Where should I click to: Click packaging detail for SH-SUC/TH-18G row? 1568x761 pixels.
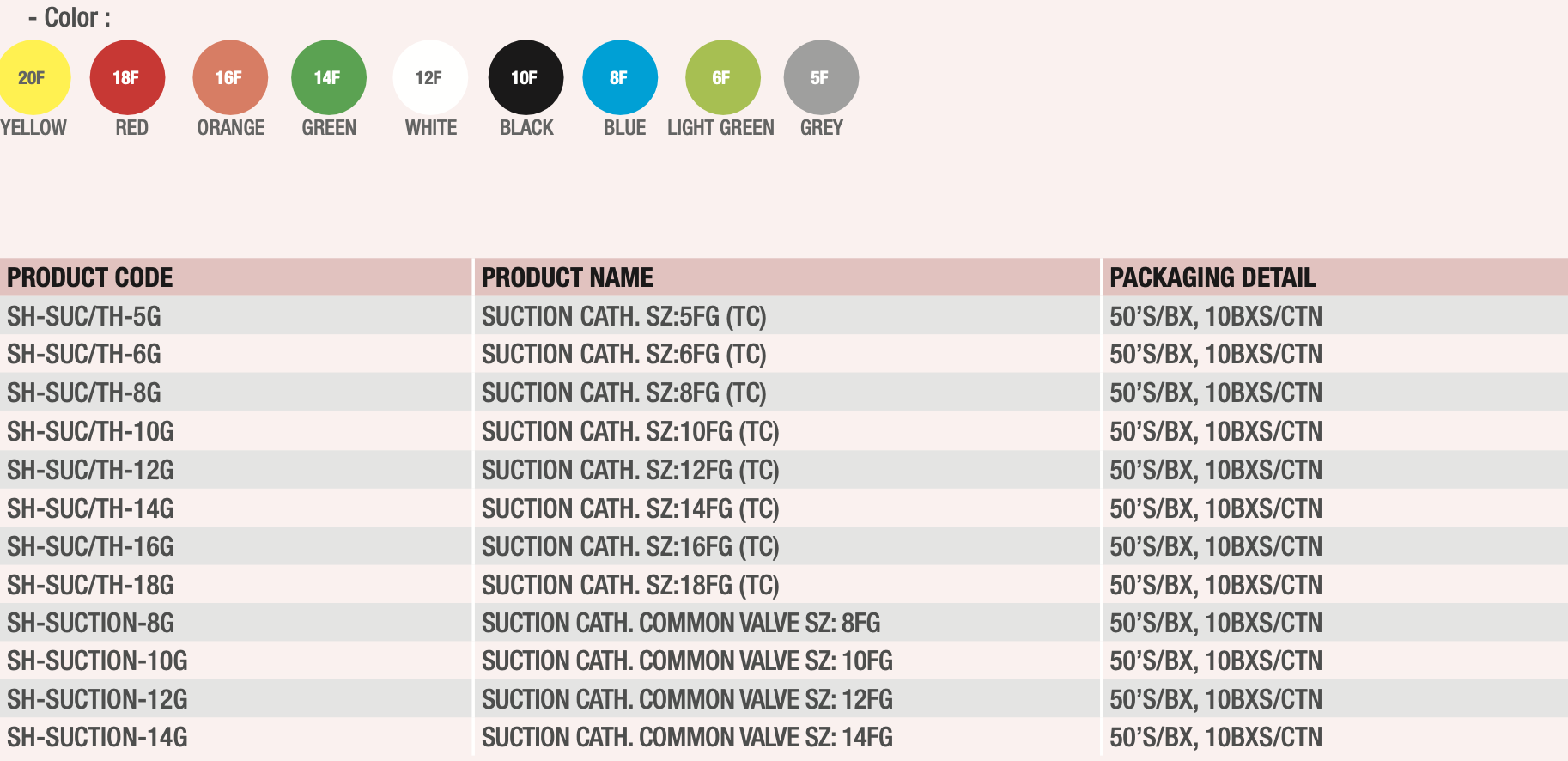pyautogui.click(x=1216, y=585)
